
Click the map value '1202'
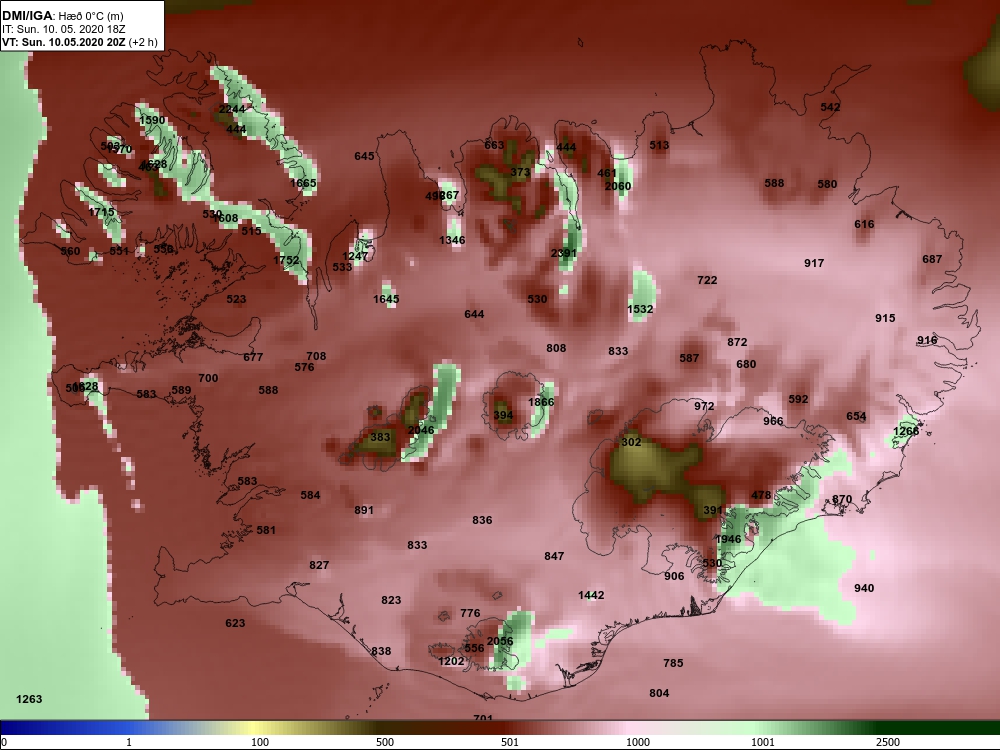pyautogui.click(x=452, y=662)
